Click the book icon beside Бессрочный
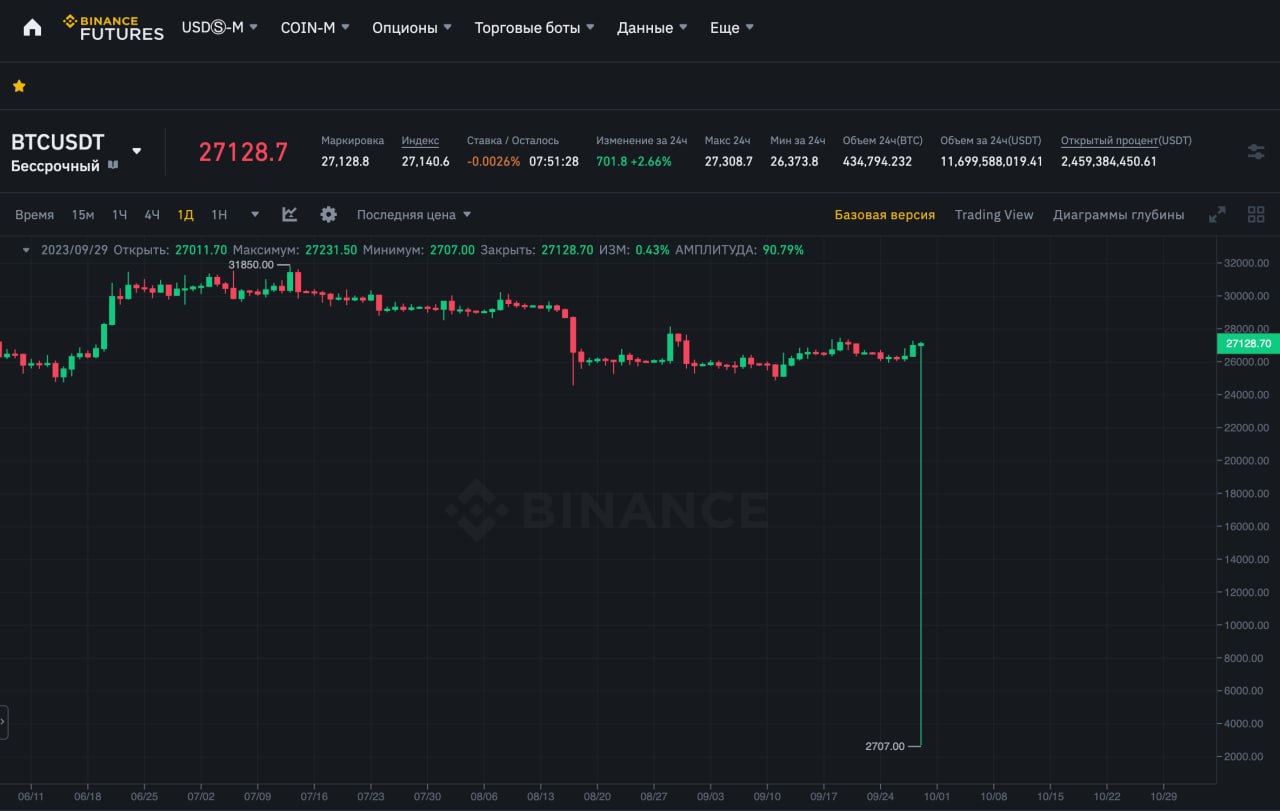This screenshot has width=1280, height=811. point(113,165)
